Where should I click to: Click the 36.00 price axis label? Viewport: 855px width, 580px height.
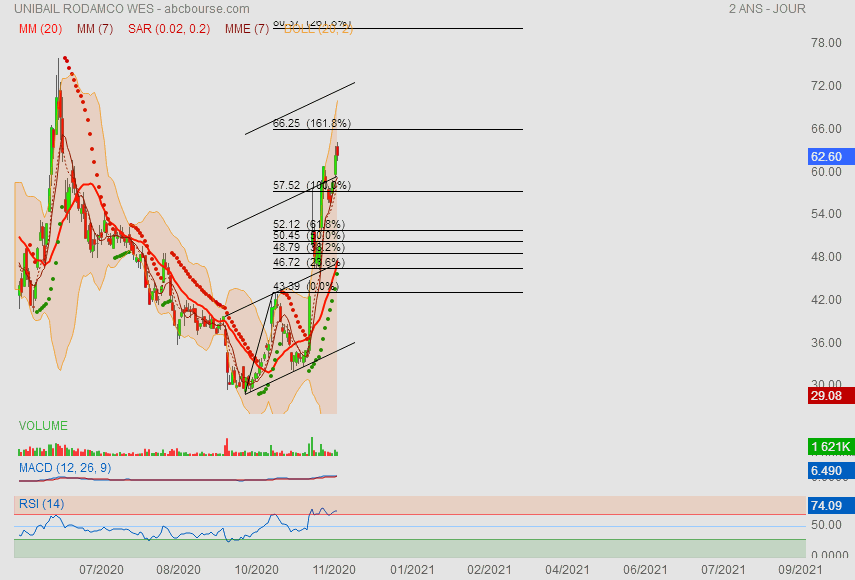pyautogui.click(x=826, y=343)
